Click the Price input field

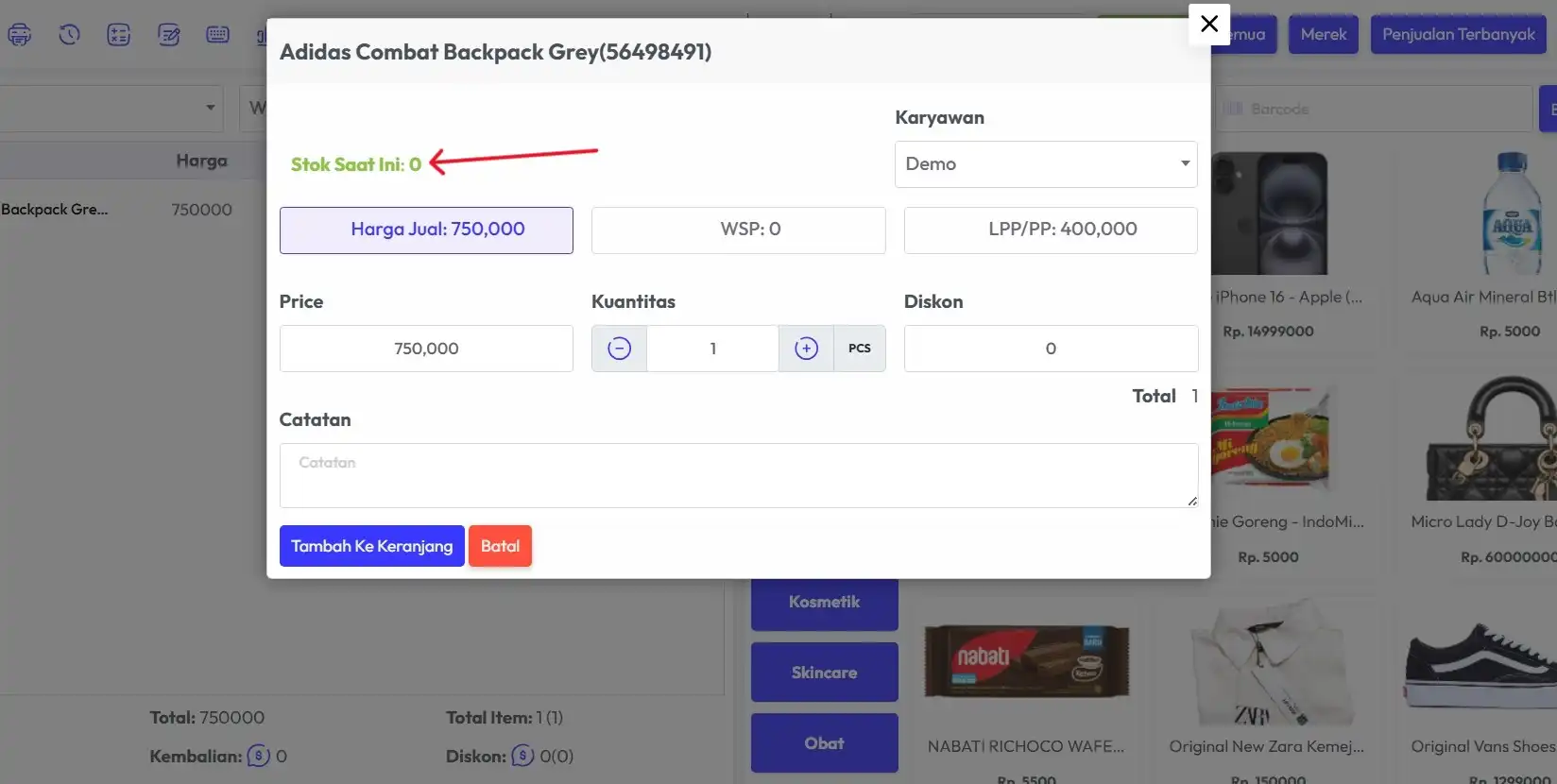(426, 349)
